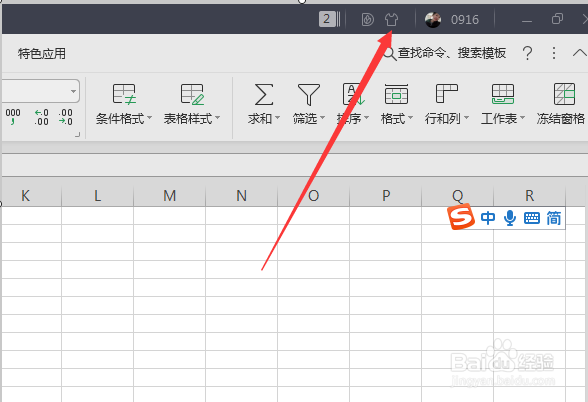The image size is (588, 402).
Task: Click the search commands and templates box
Action: [444, 53]
